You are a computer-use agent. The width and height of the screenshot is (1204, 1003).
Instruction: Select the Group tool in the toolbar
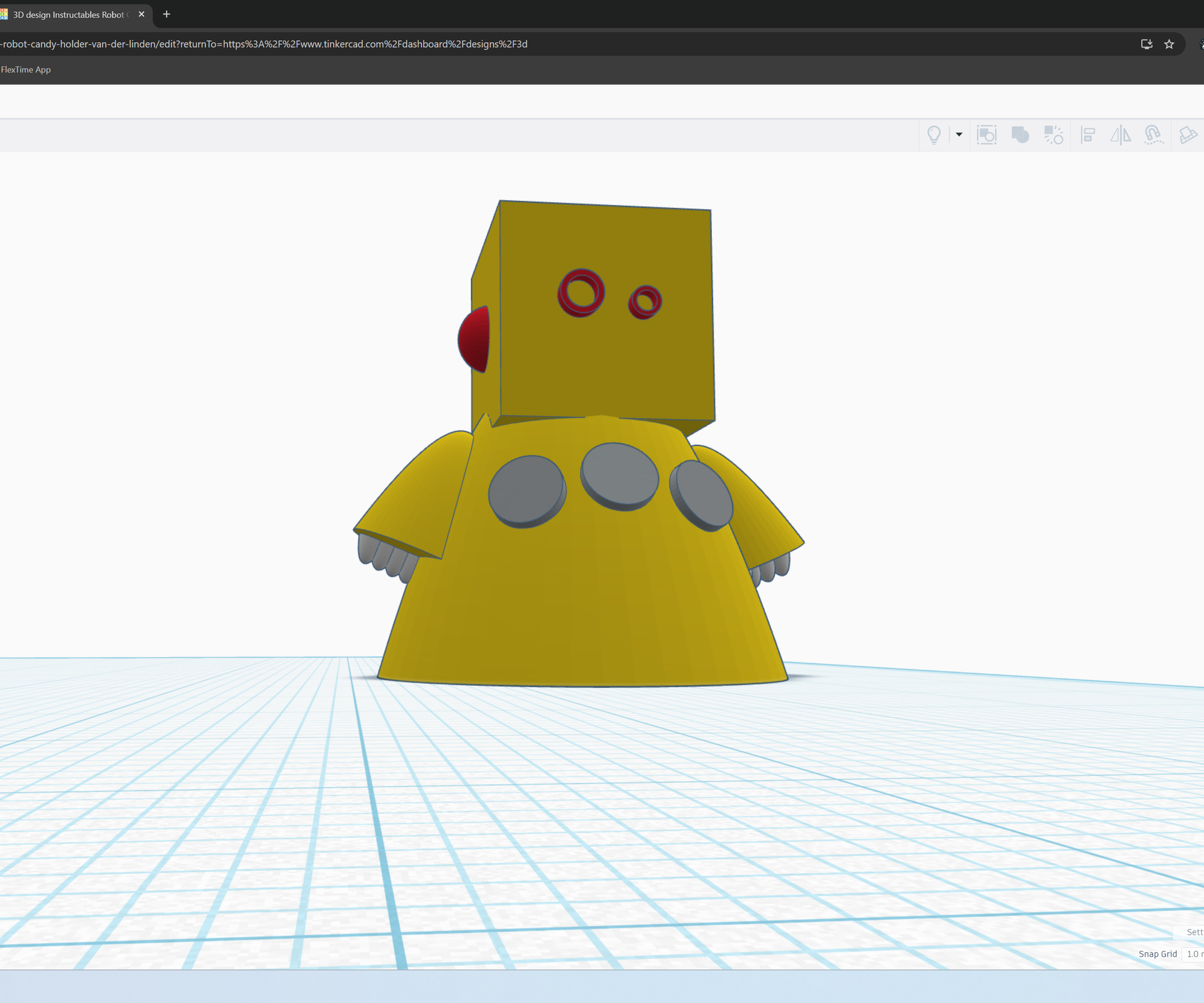coord(1020,135)
